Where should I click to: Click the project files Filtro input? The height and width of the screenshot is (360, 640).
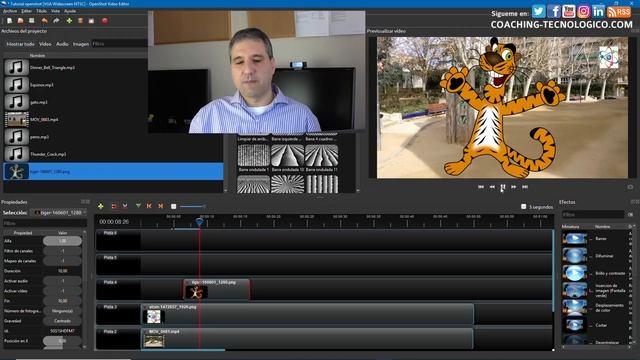point(119,44)
